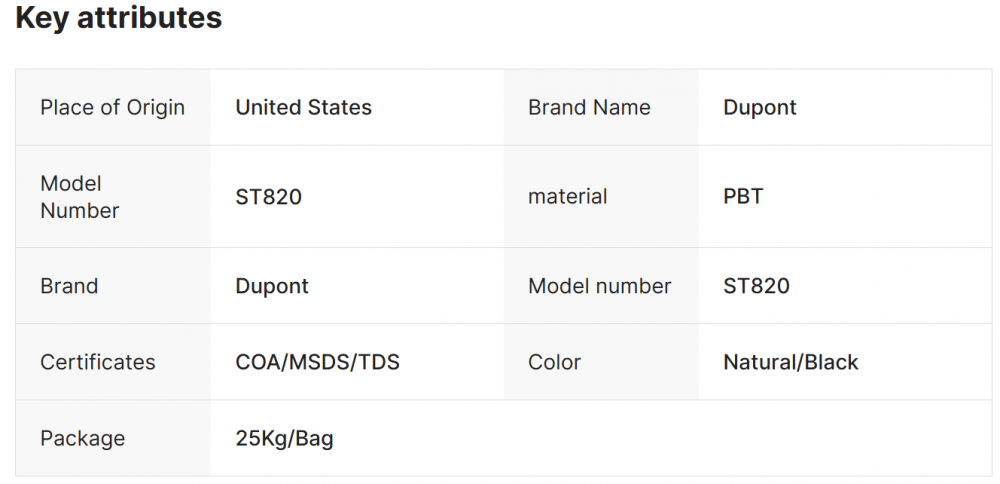Viewport: 1000px width, 484px height.
Task: Click the Key attributes heading
Action: coord(119,18)
